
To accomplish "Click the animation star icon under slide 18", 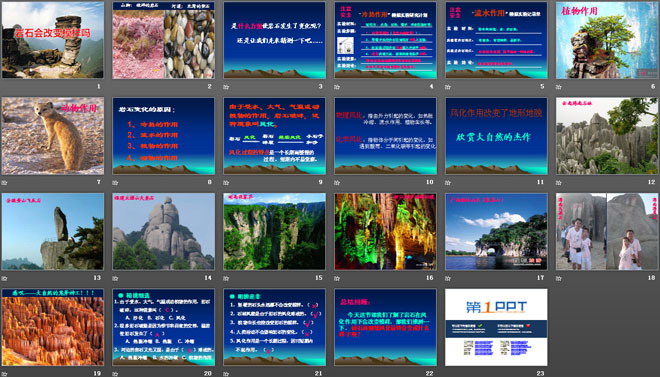I will click(x=559, y=278).
